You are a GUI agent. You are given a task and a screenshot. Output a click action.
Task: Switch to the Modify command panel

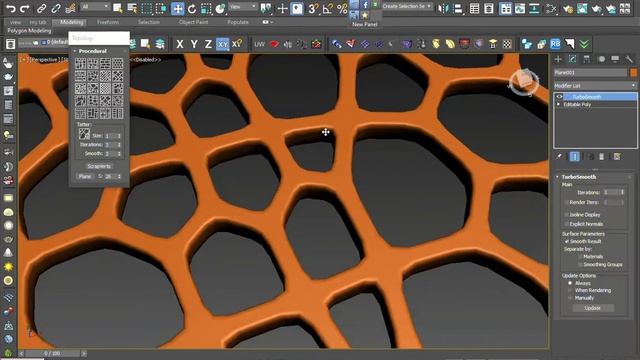pos(572,59)
